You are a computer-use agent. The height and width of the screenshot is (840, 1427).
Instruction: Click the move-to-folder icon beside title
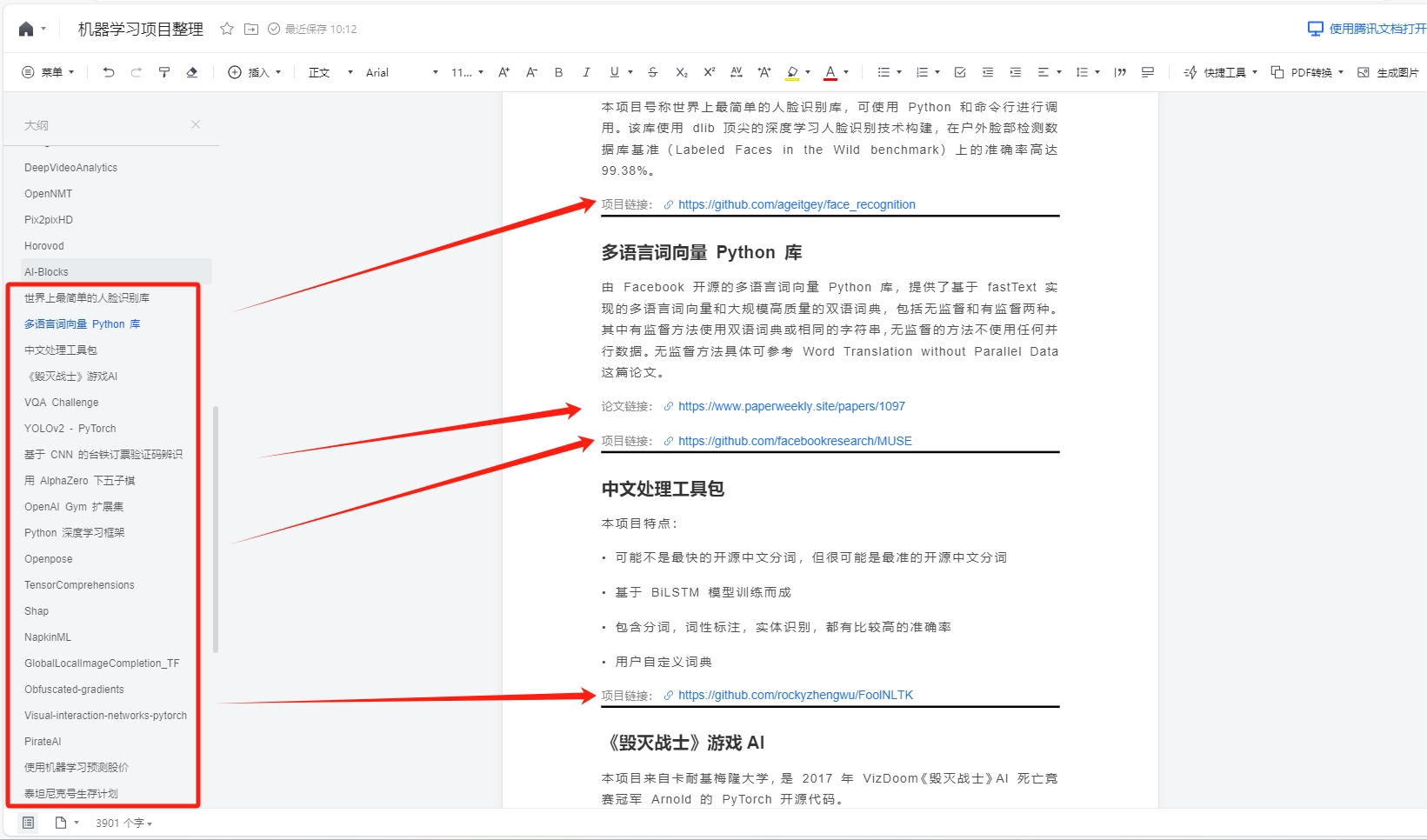coord(251,29)
